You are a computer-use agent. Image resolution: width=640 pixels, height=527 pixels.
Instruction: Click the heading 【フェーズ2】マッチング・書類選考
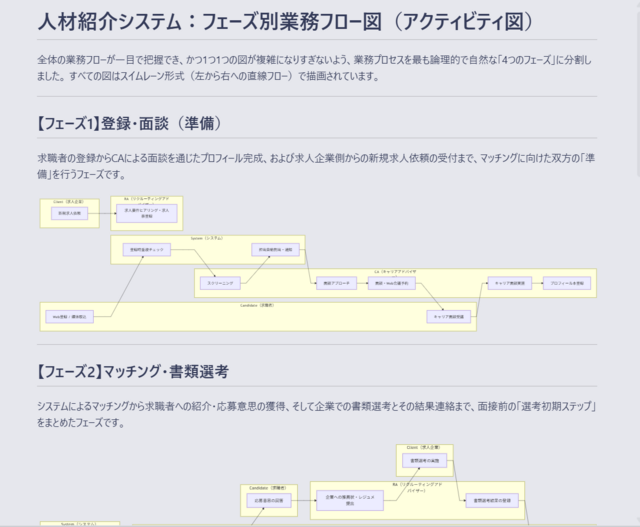point(133,371)
